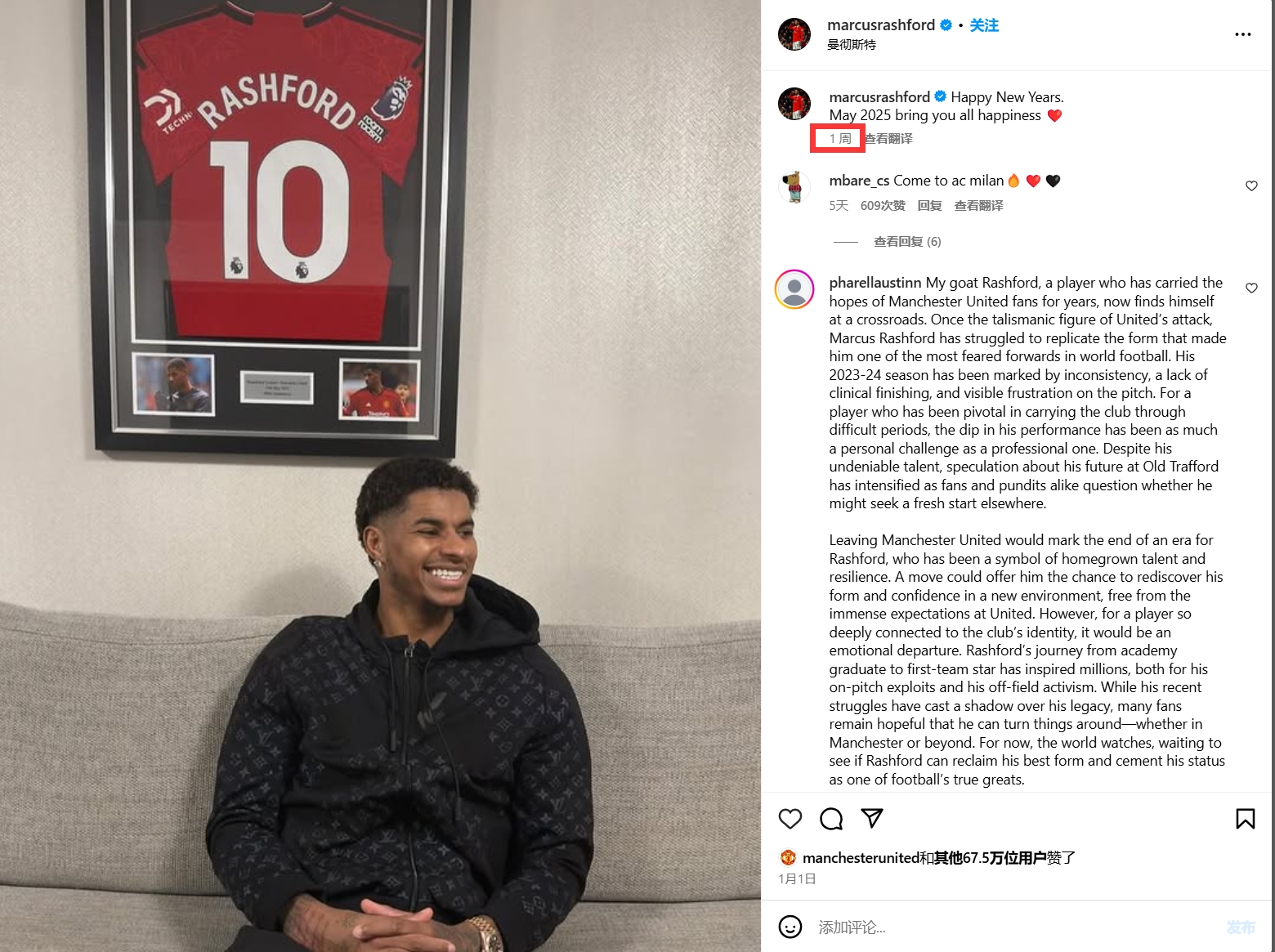Open emoji picker smiley icon
The image size is (1275, 952).
pyautogui.click(x=790, y=927)
